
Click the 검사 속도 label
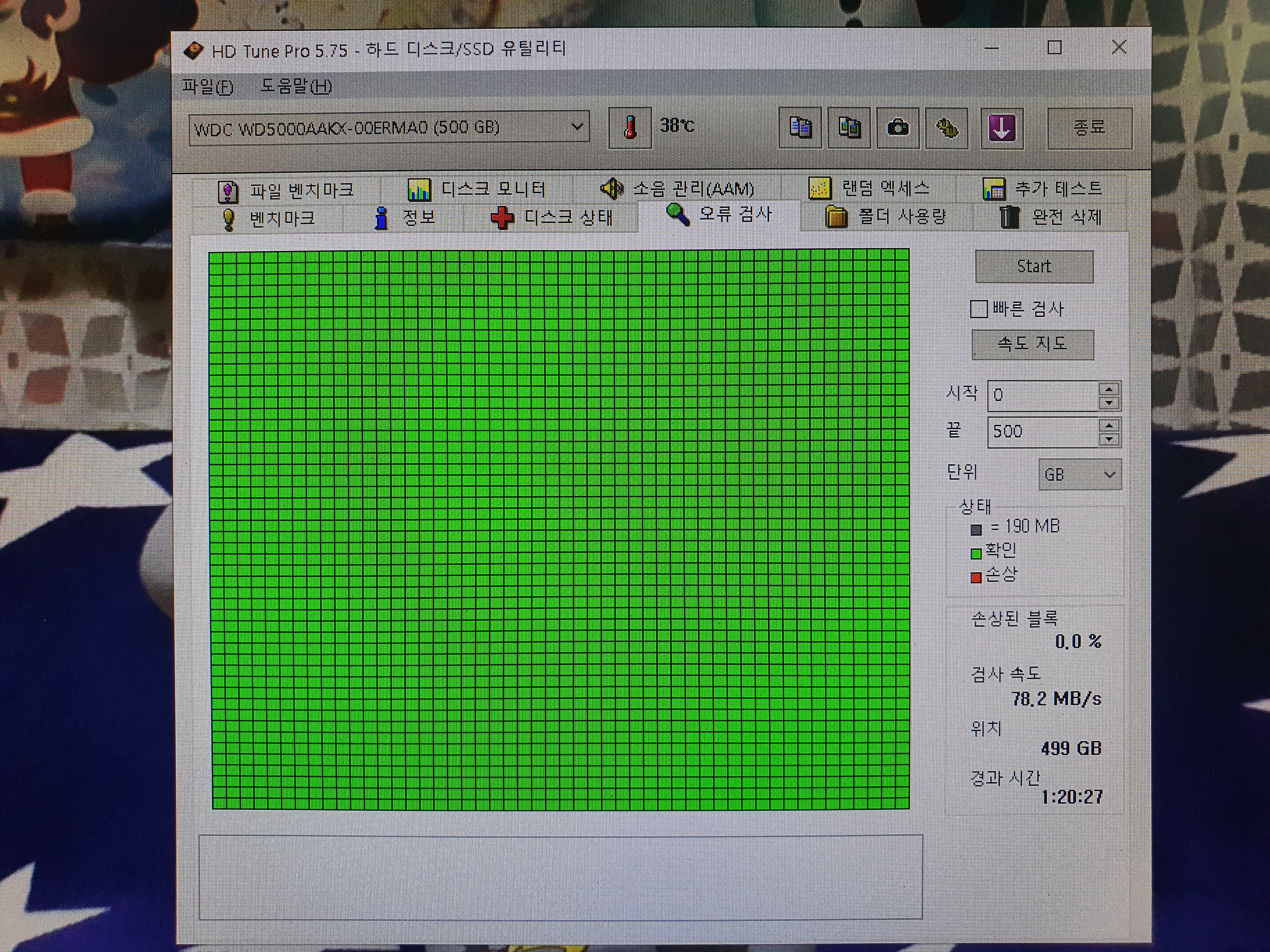pyautogui.click(x=1005, y=674)
